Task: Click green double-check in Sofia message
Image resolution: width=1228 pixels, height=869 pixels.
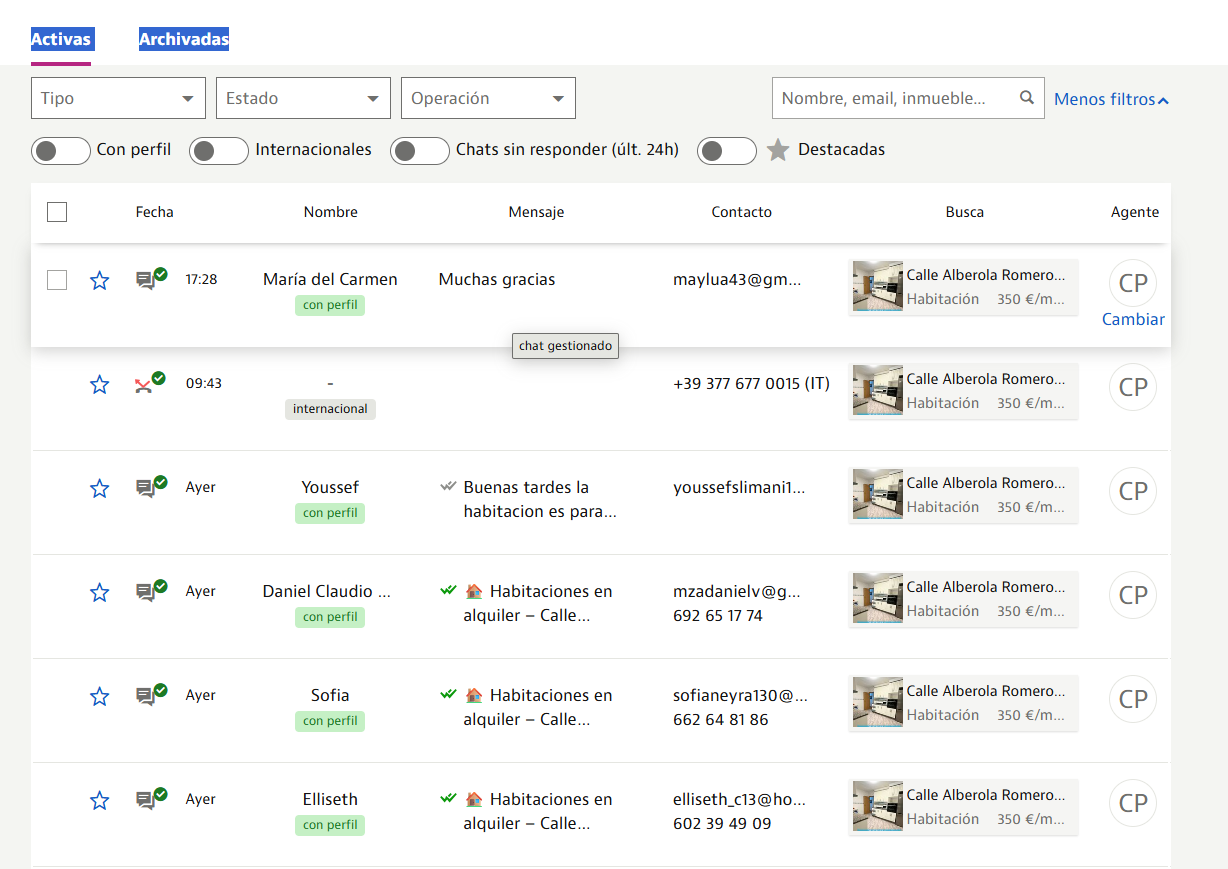Action: [x=448, y=695]
